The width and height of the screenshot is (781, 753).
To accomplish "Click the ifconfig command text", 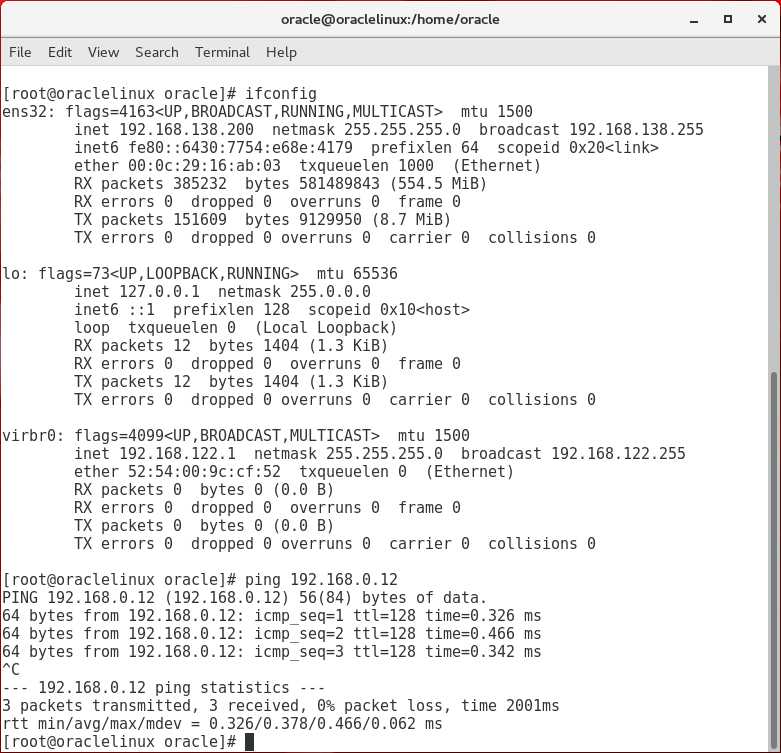I will click(x=280, y=94).
